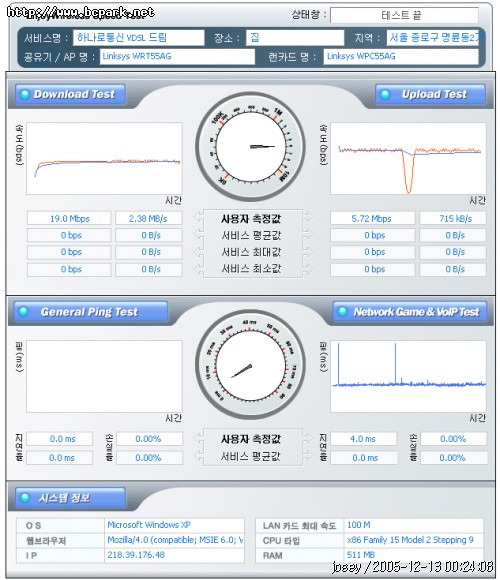Select the Mozilla/4.0 browser string

point(175,540)
